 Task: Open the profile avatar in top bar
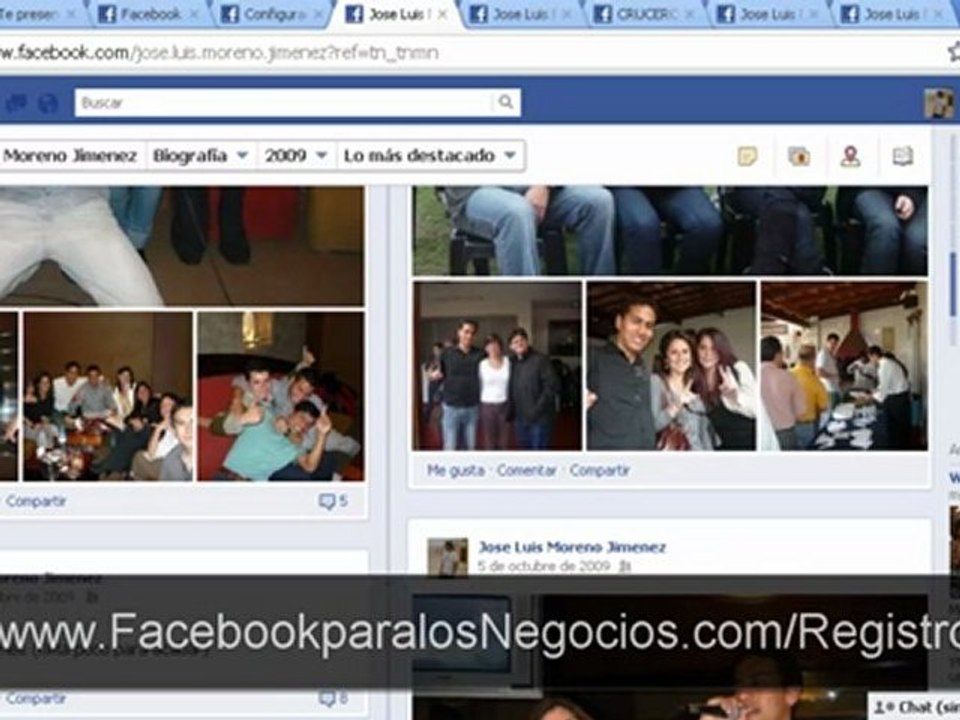click(x=939, y=103)
